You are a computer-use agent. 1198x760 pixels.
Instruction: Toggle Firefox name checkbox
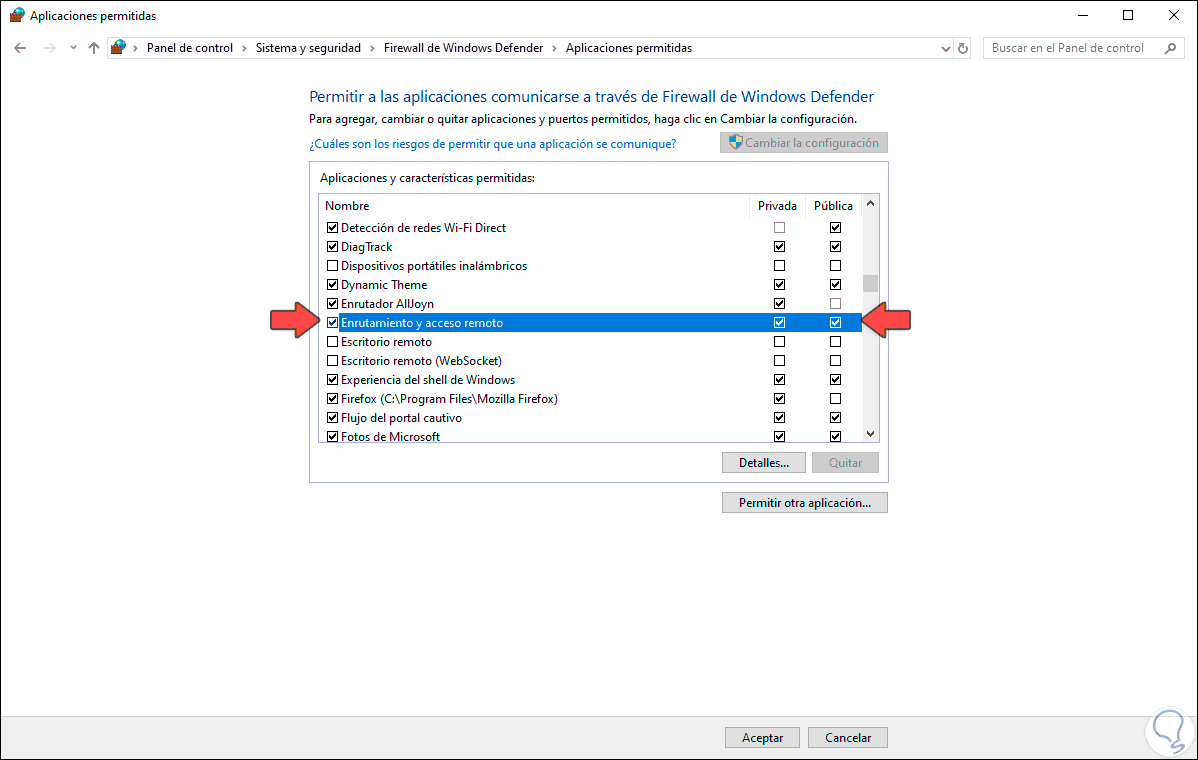332,399
